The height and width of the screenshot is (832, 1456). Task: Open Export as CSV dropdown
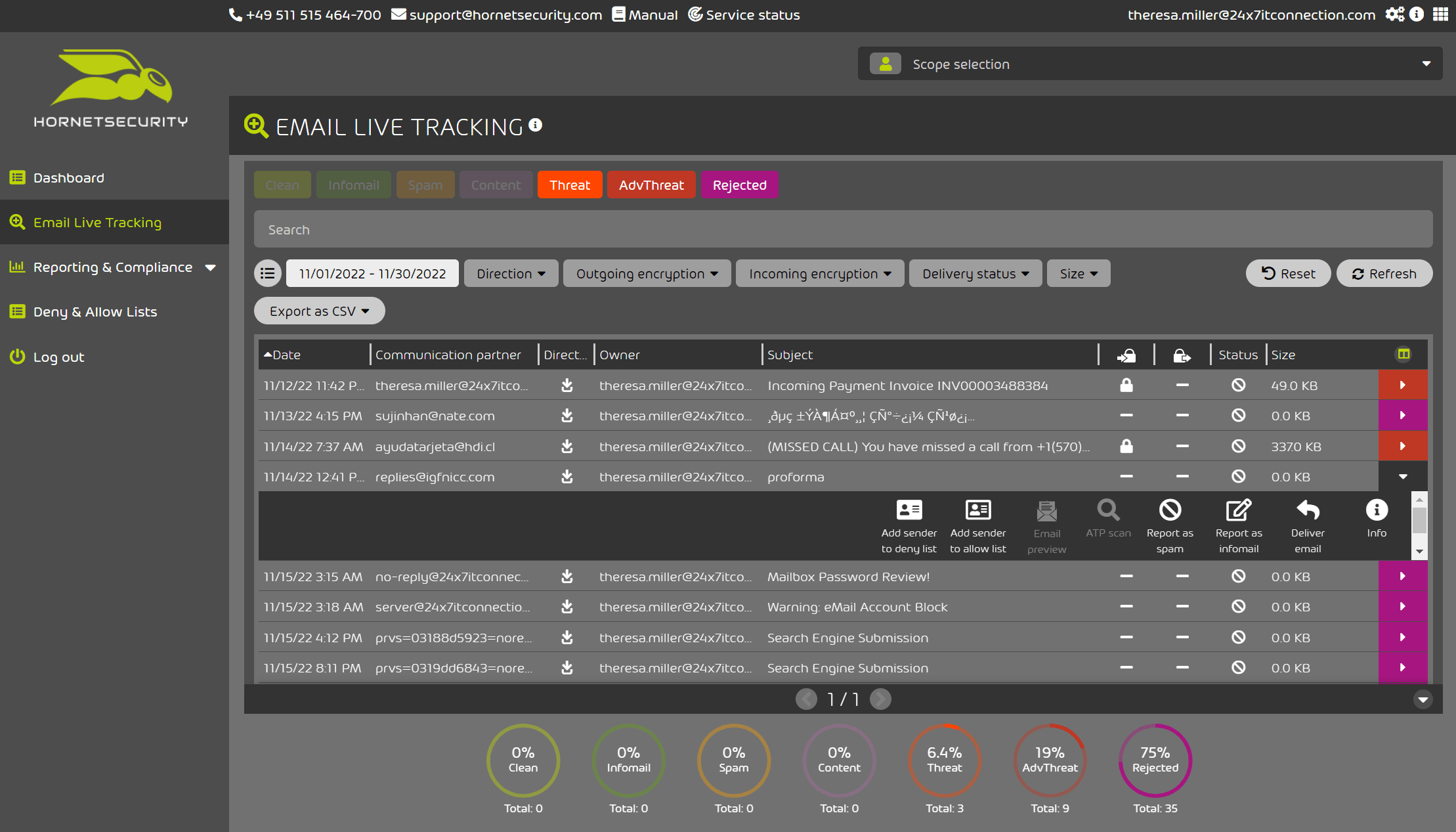[x=319, y=311]
